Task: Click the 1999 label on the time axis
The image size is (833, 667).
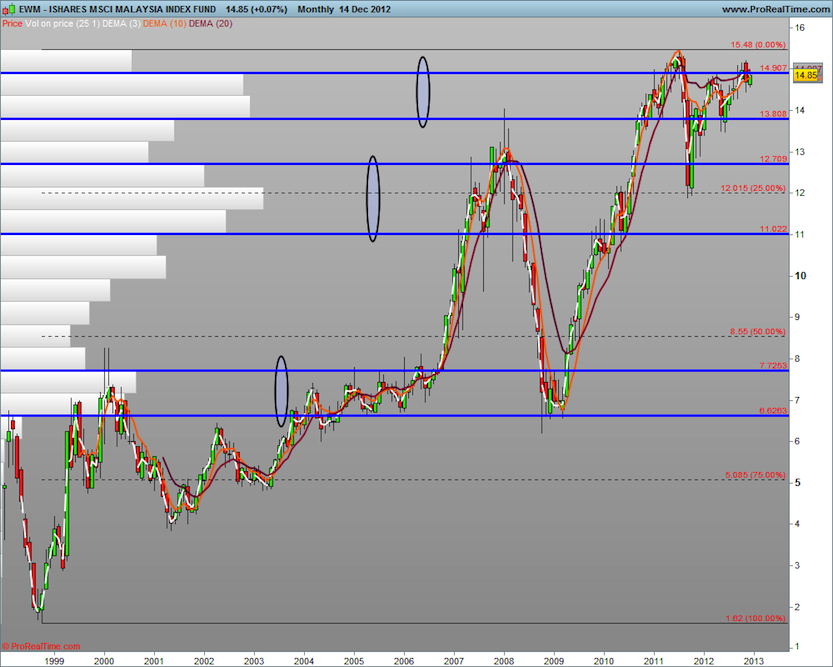Action: pyautogui.click(x=54, y=661)
